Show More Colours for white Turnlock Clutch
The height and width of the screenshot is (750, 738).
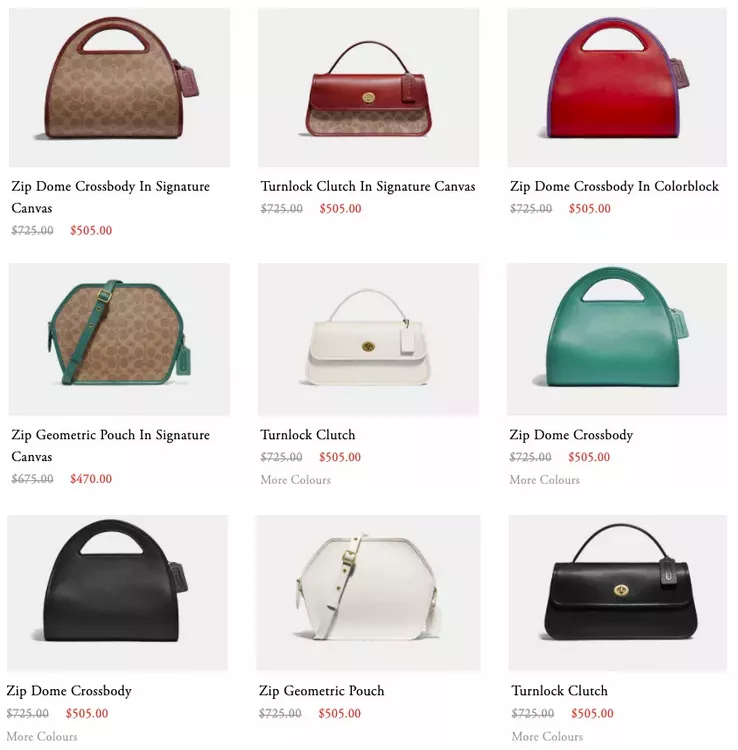coord(296,480)
